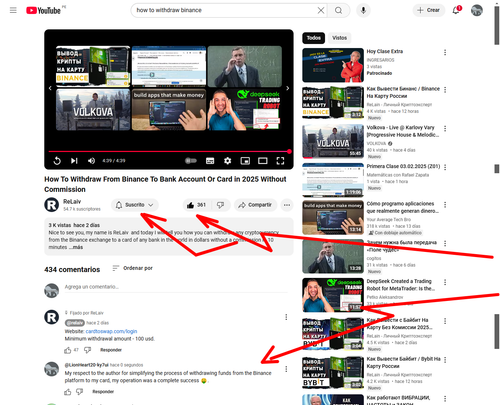Click the magnifier search button
Viewport: 500px width, 405px height.
tap(338, 10)
